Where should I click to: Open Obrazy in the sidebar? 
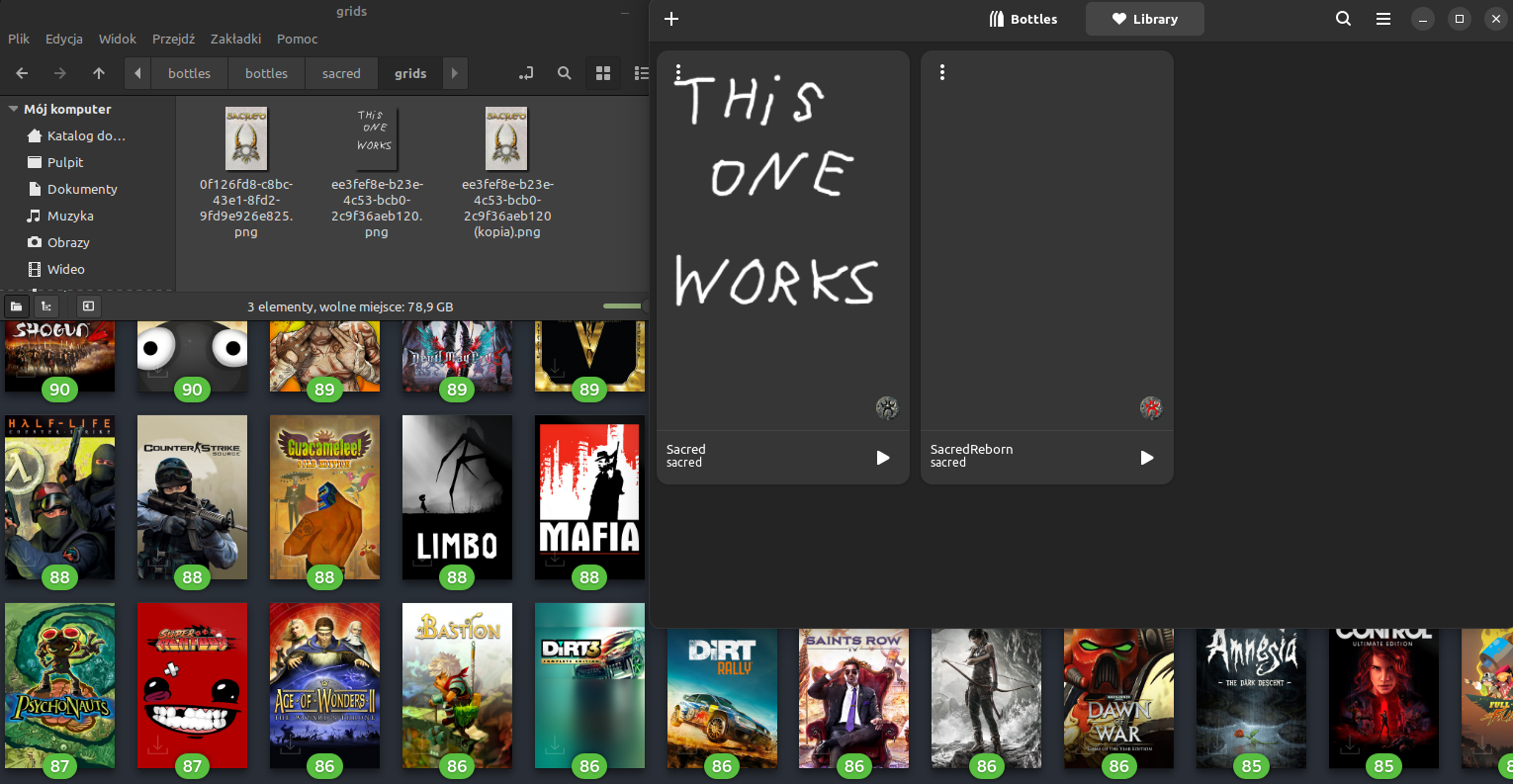point(68,242)
